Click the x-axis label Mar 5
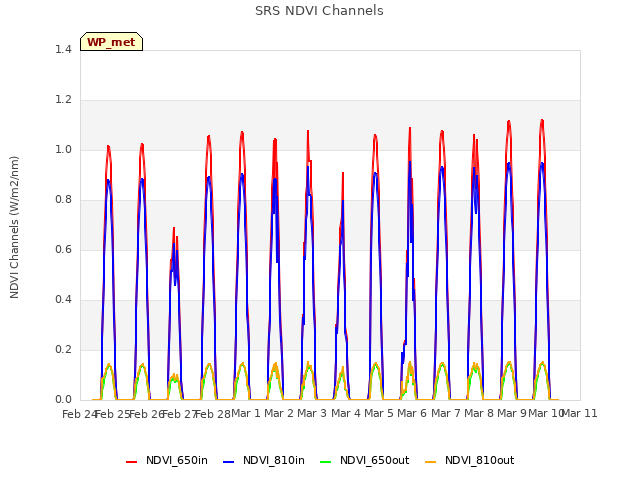 coord(379,414)
